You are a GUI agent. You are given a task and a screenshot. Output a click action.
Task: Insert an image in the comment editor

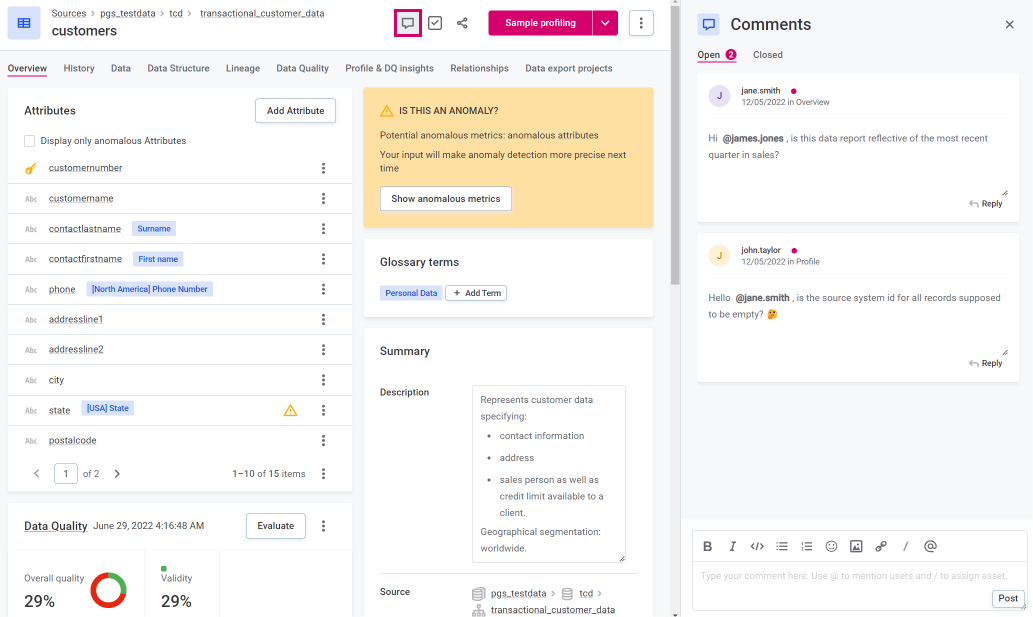pos(856,546)
